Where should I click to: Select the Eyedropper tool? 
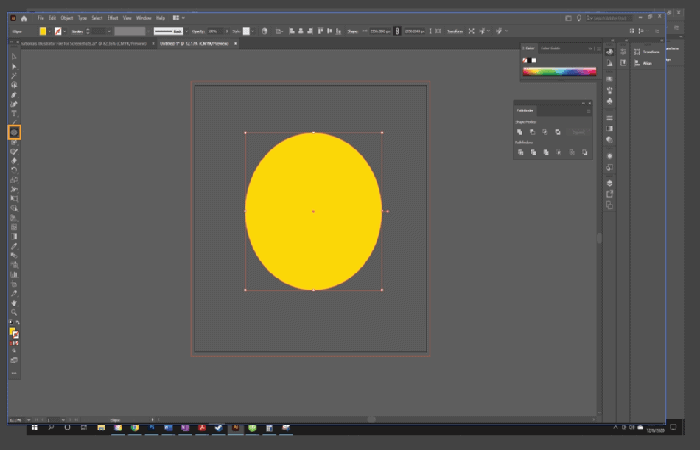(x=14, y=246)
